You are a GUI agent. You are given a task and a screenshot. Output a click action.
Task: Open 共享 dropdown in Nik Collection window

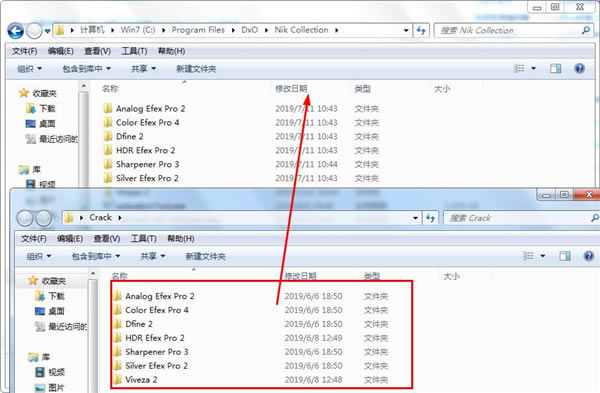(x=143, y=69)
